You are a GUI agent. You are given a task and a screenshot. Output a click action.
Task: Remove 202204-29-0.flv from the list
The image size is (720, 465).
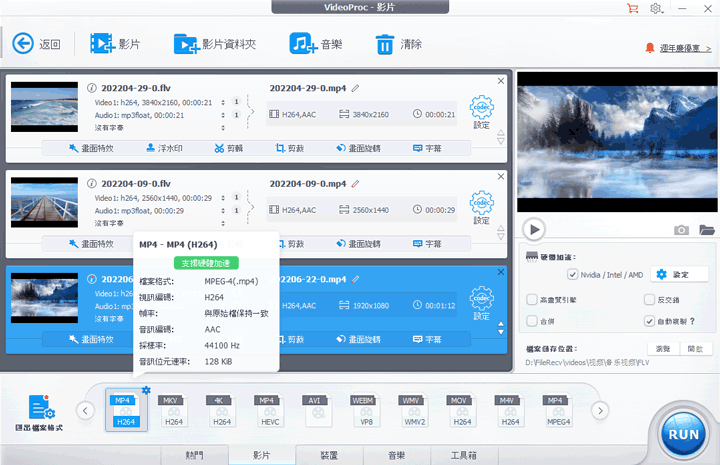tap(501, 81)
